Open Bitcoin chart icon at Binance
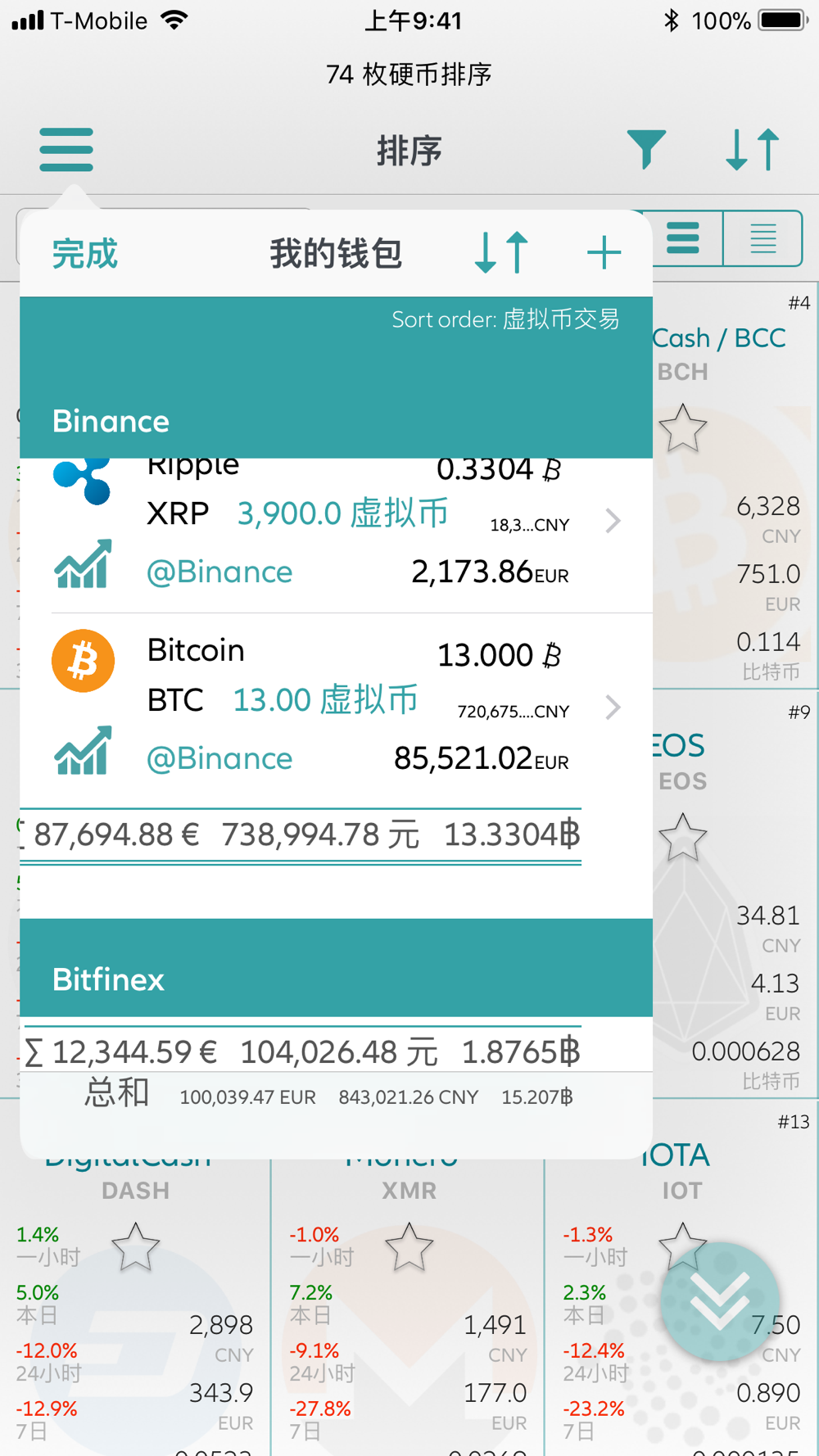This screenshot has width=819, height=1456. click(x=83, y=751)
